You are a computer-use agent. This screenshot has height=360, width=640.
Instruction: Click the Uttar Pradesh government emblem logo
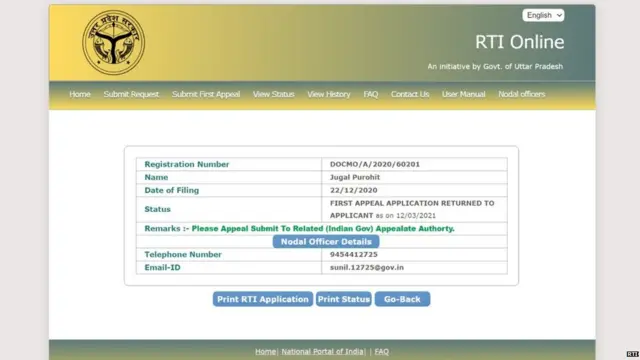click(x=113, y=42)
